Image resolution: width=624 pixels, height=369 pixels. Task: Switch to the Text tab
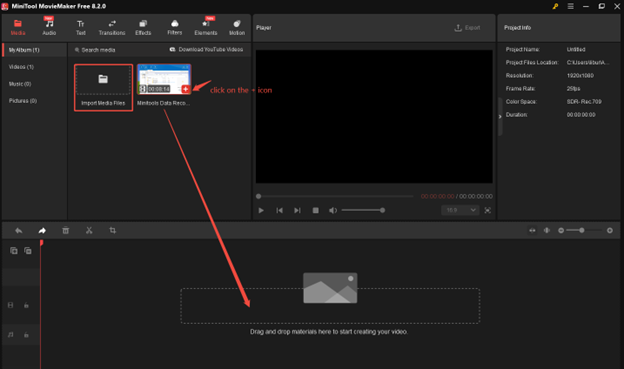80,27
